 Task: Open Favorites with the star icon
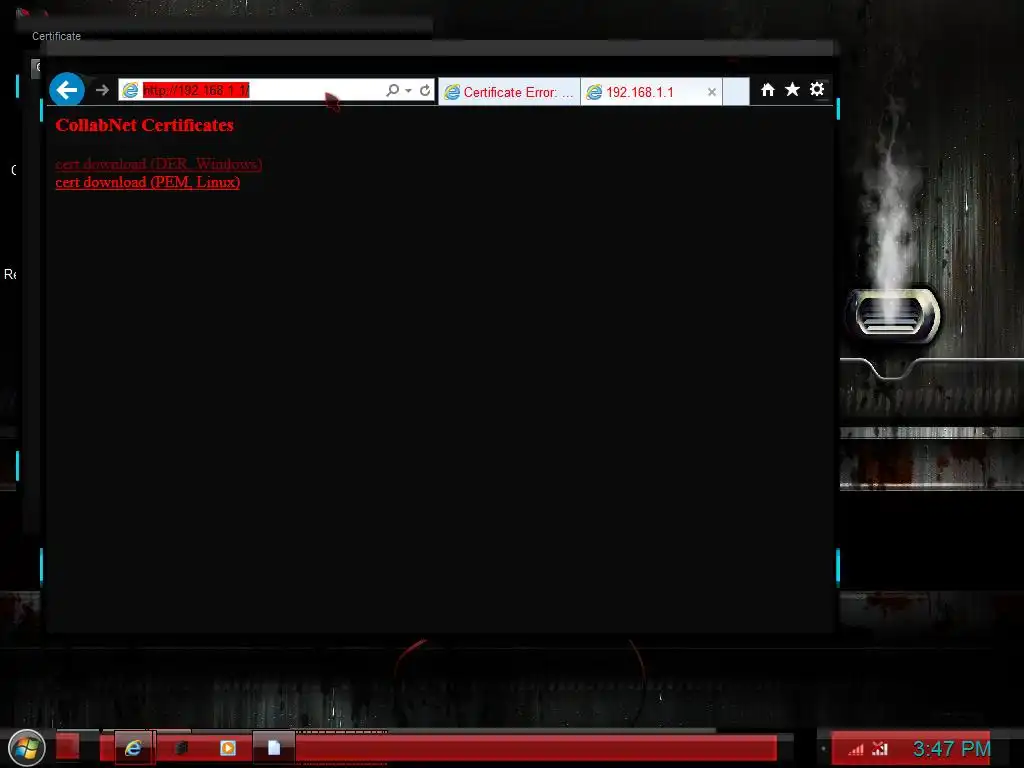(x=792, y=89)
